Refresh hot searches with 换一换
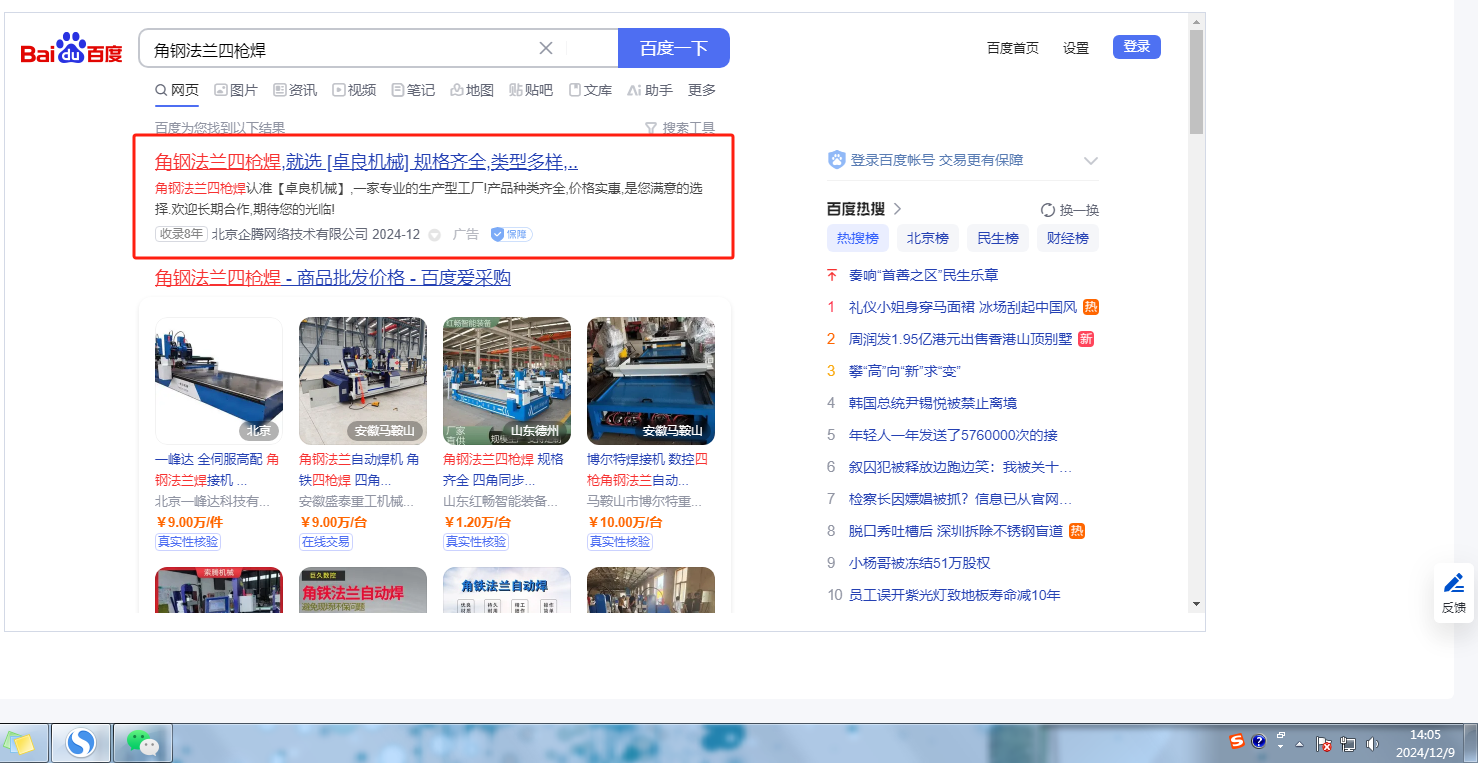Viewport: 1478px width, 763px height. coord(1070,210)
